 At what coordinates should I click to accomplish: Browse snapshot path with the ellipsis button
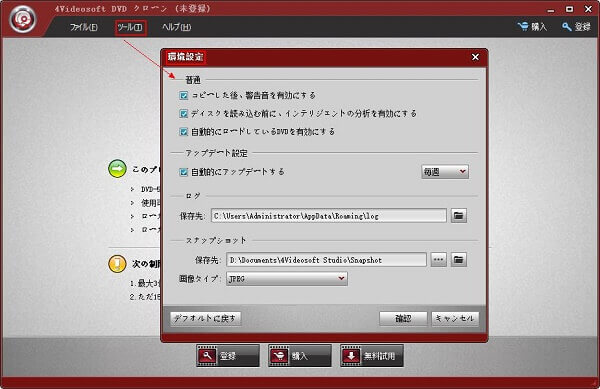pos(439,260)
